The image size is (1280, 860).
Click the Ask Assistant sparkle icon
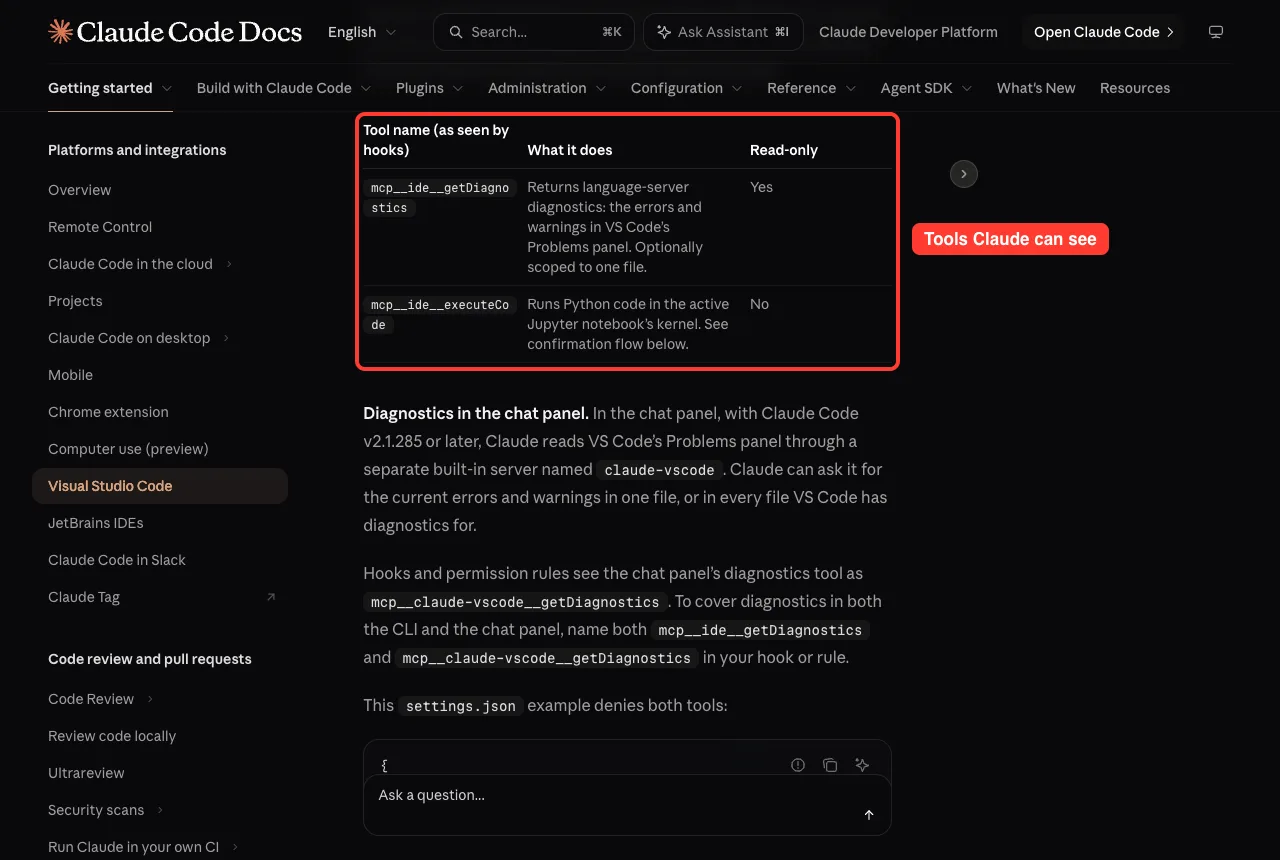coord(664,32)
